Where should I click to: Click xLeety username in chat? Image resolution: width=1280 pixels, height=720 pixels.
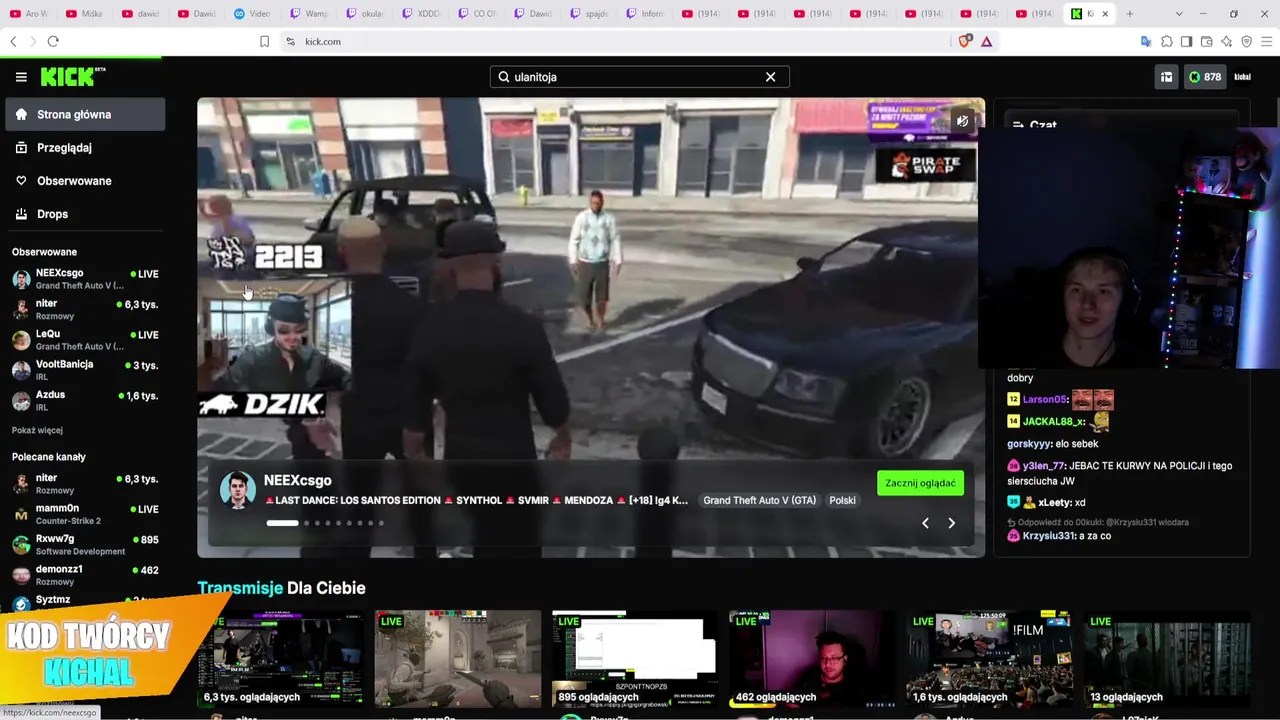tap(1054, 502)
